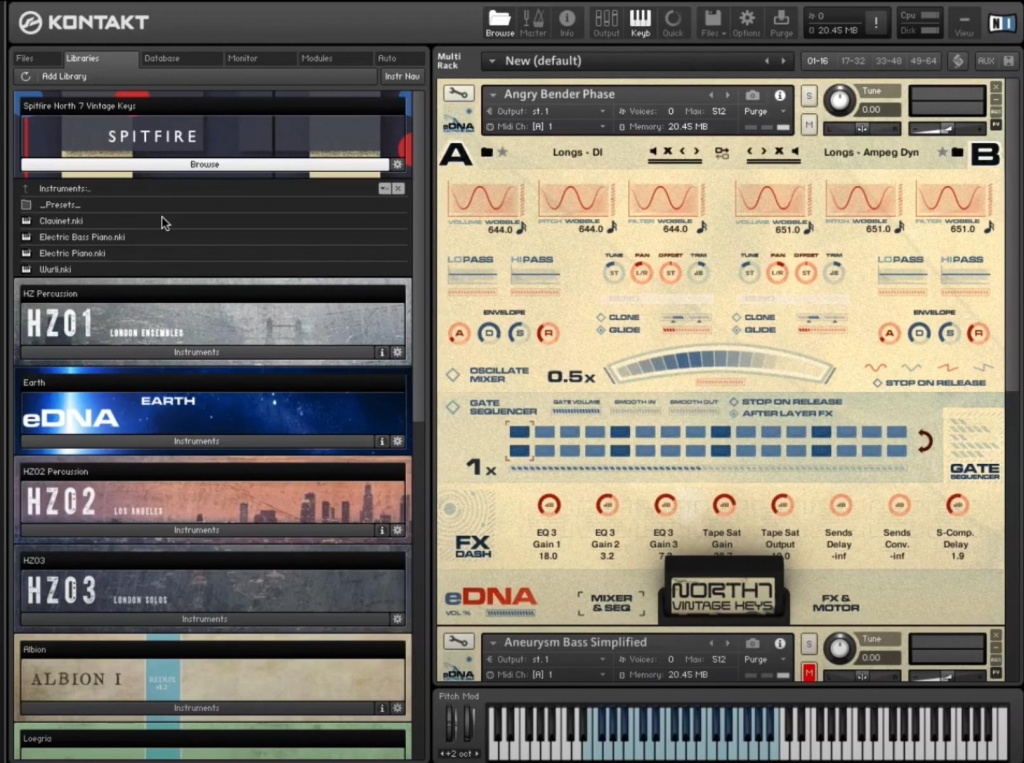The image size is (1024, 763).
Task: Show the Info pane icon
Action: (566, 23)
